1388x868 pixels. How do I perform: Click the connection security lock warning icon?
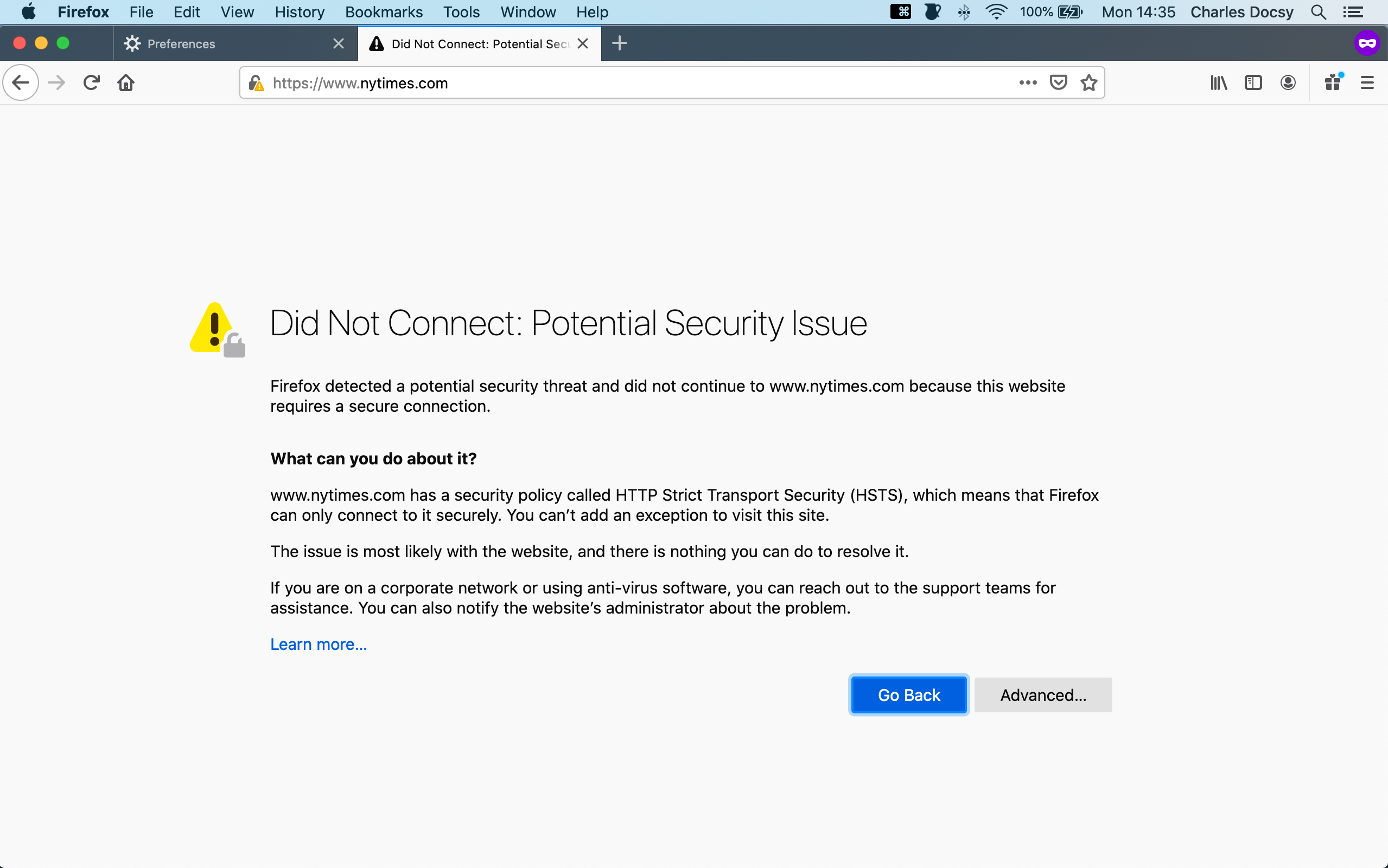click(256, 83)
